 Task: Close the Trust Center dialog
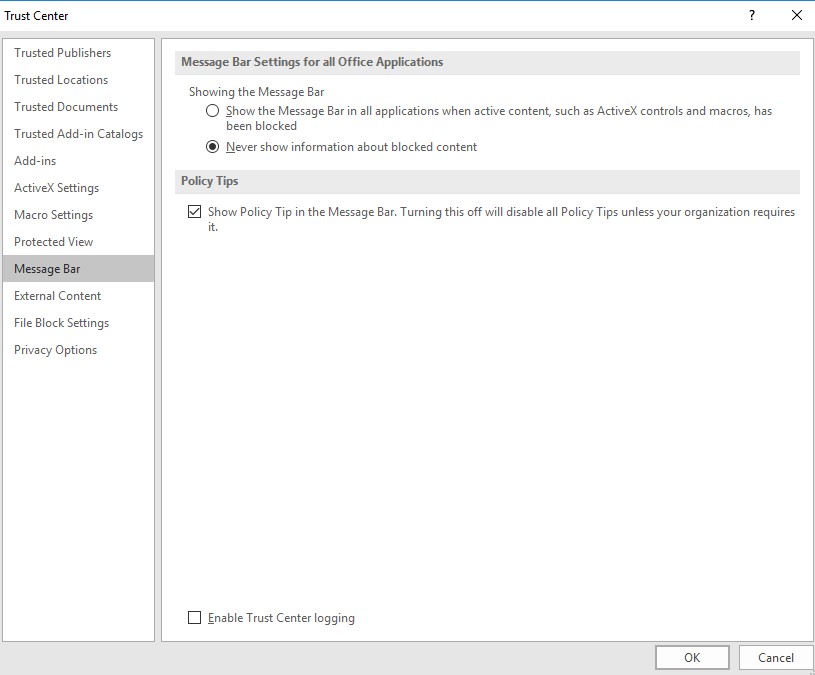796,15
